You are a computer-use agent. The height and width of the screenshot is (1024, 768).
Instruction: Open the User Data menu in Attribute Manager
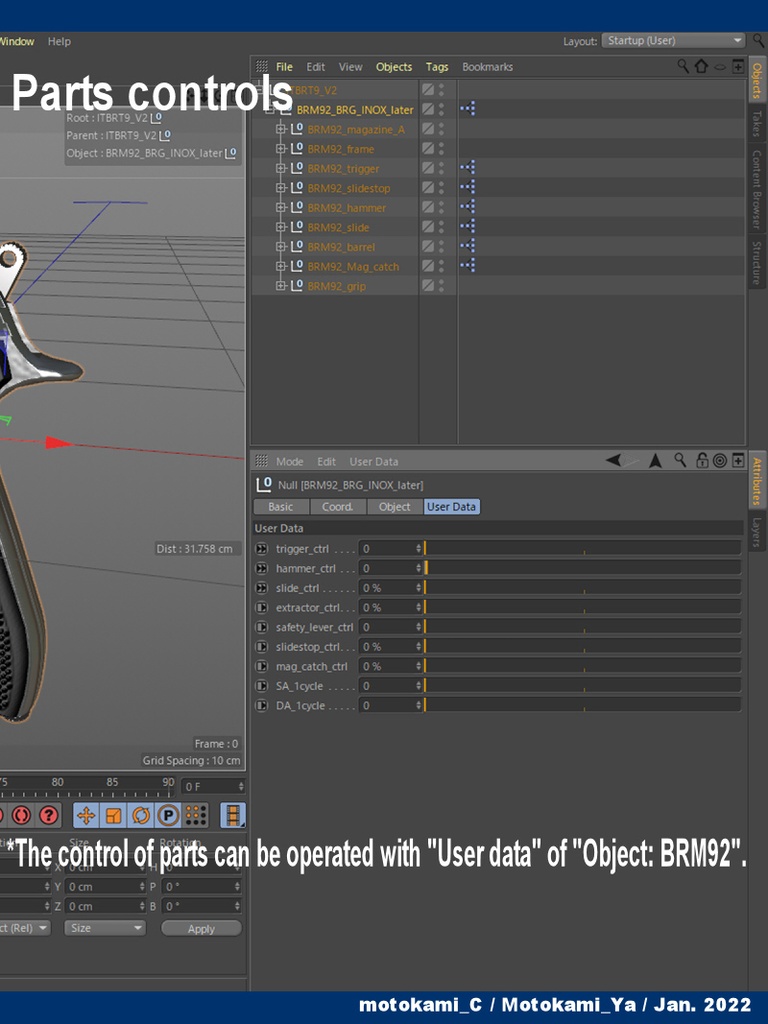374,461
